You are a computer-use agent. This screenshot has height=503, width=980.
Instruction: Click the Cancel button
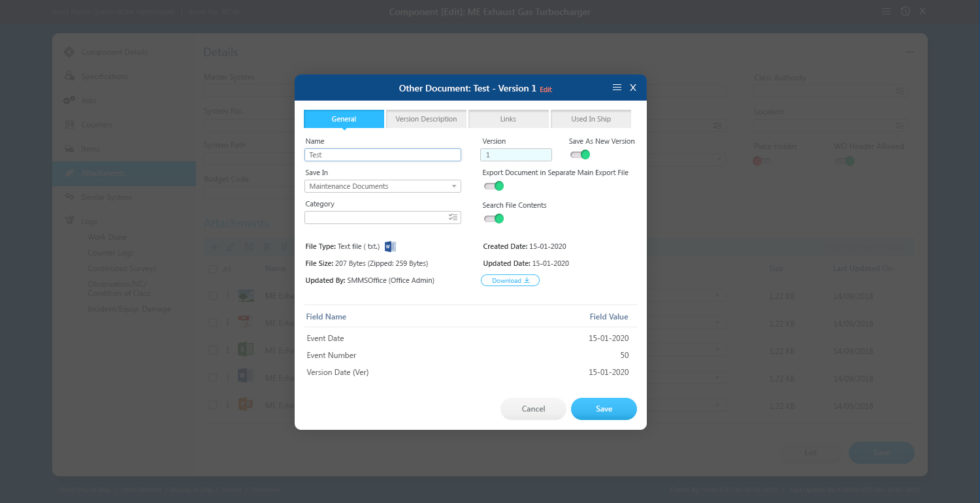click(533, 409)
